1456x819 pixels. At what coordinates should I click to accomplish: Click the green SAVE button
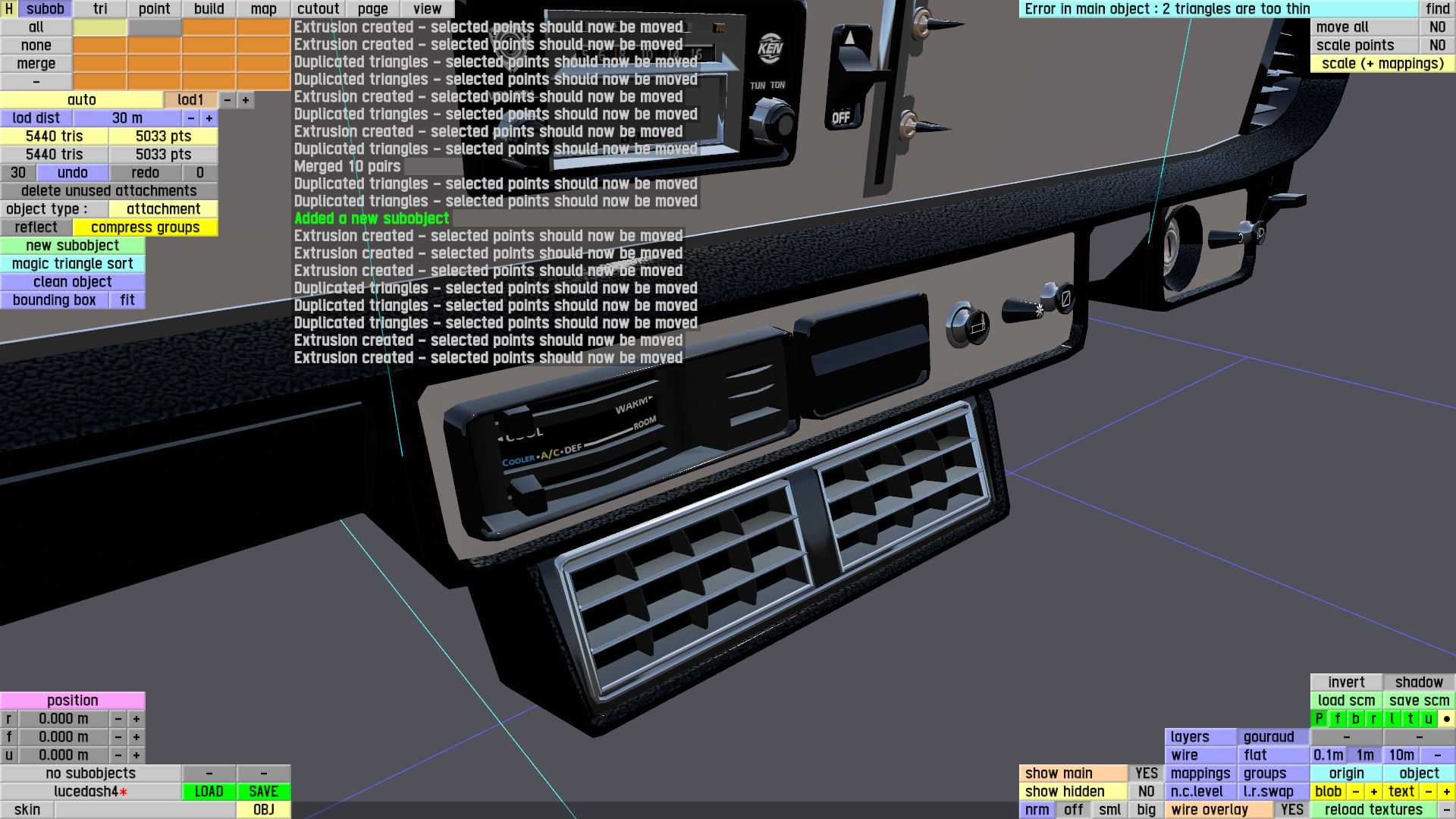click(x=263, y=792)
